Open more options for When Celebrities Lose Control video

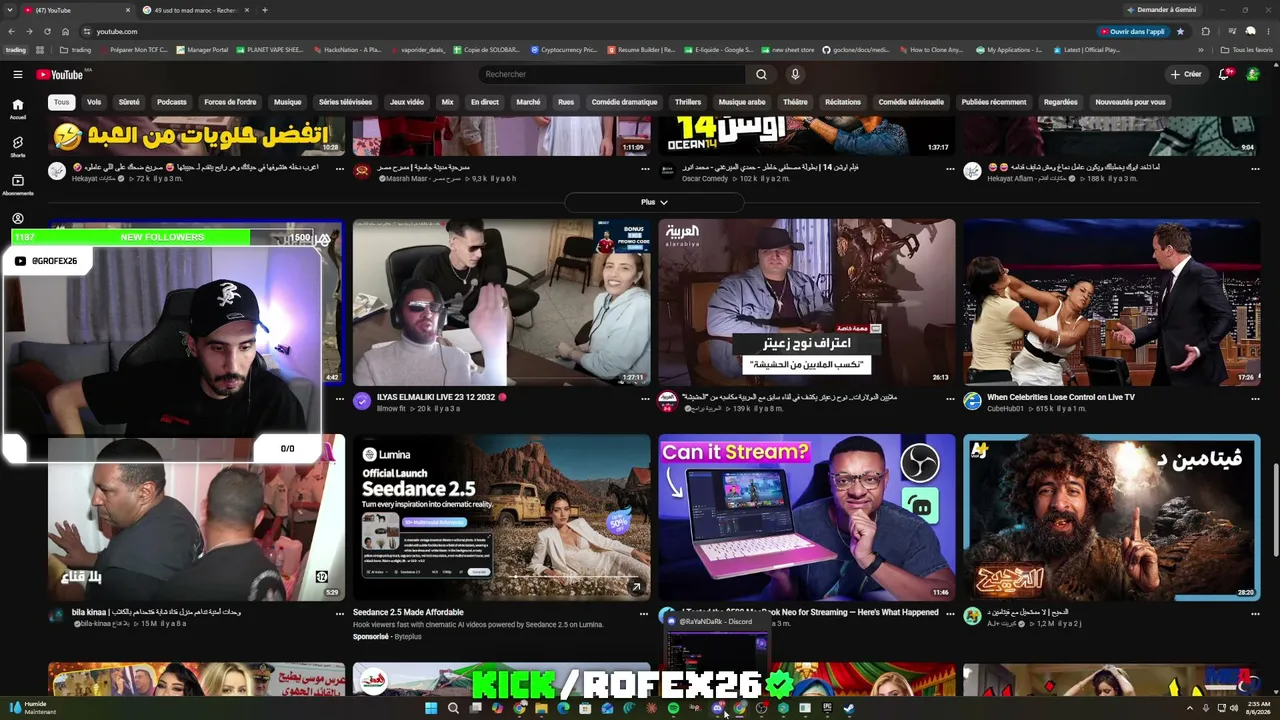click(1255, 399)
